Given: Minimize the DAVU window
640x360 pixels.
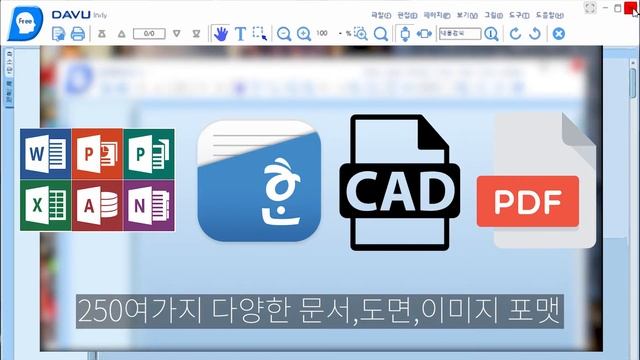Looking at the screenshot, I should pos(605,8).
